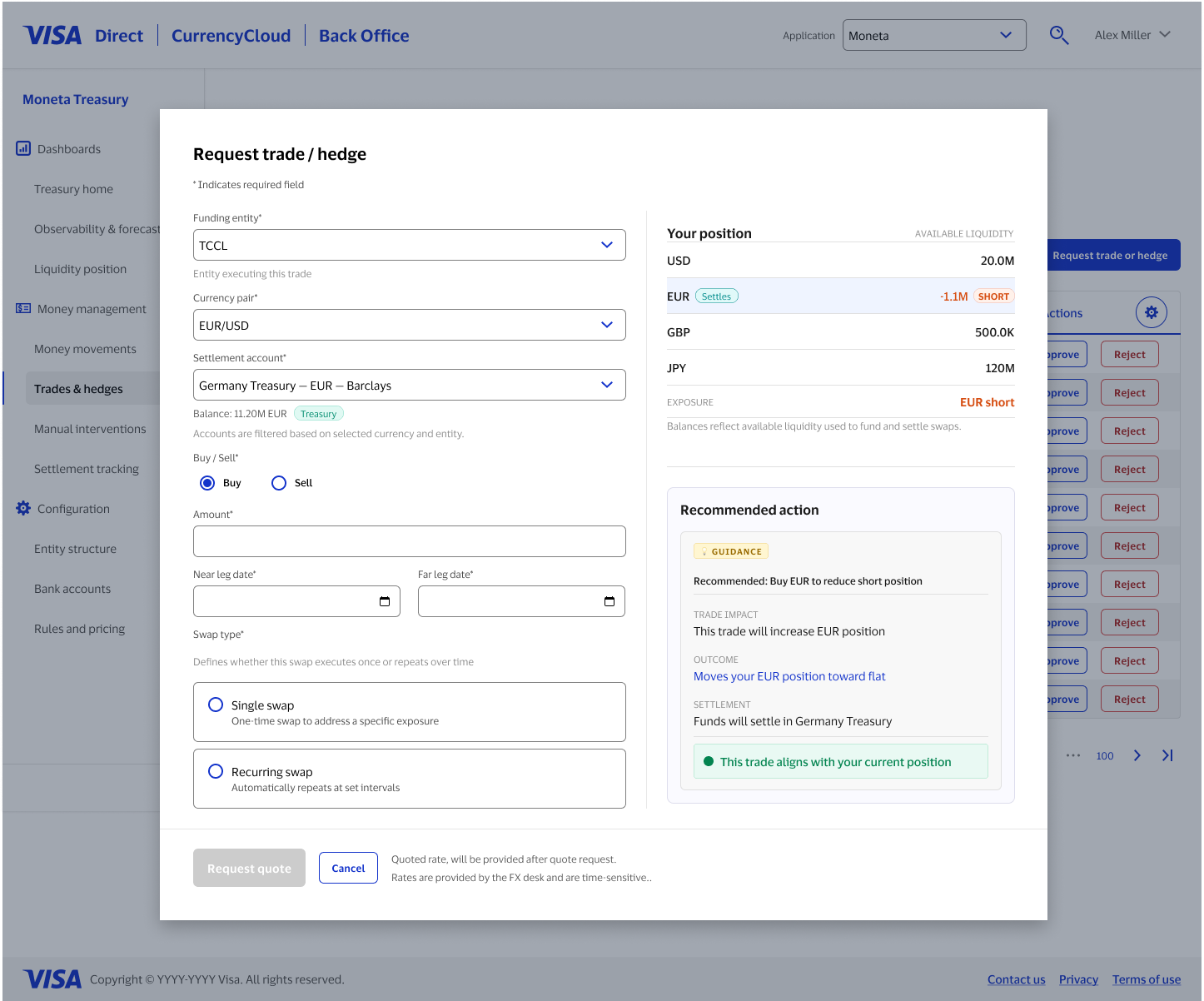Click the VISA logo in header
1204x1001 pixels.
pyautogui.click(x=52, y=36)
